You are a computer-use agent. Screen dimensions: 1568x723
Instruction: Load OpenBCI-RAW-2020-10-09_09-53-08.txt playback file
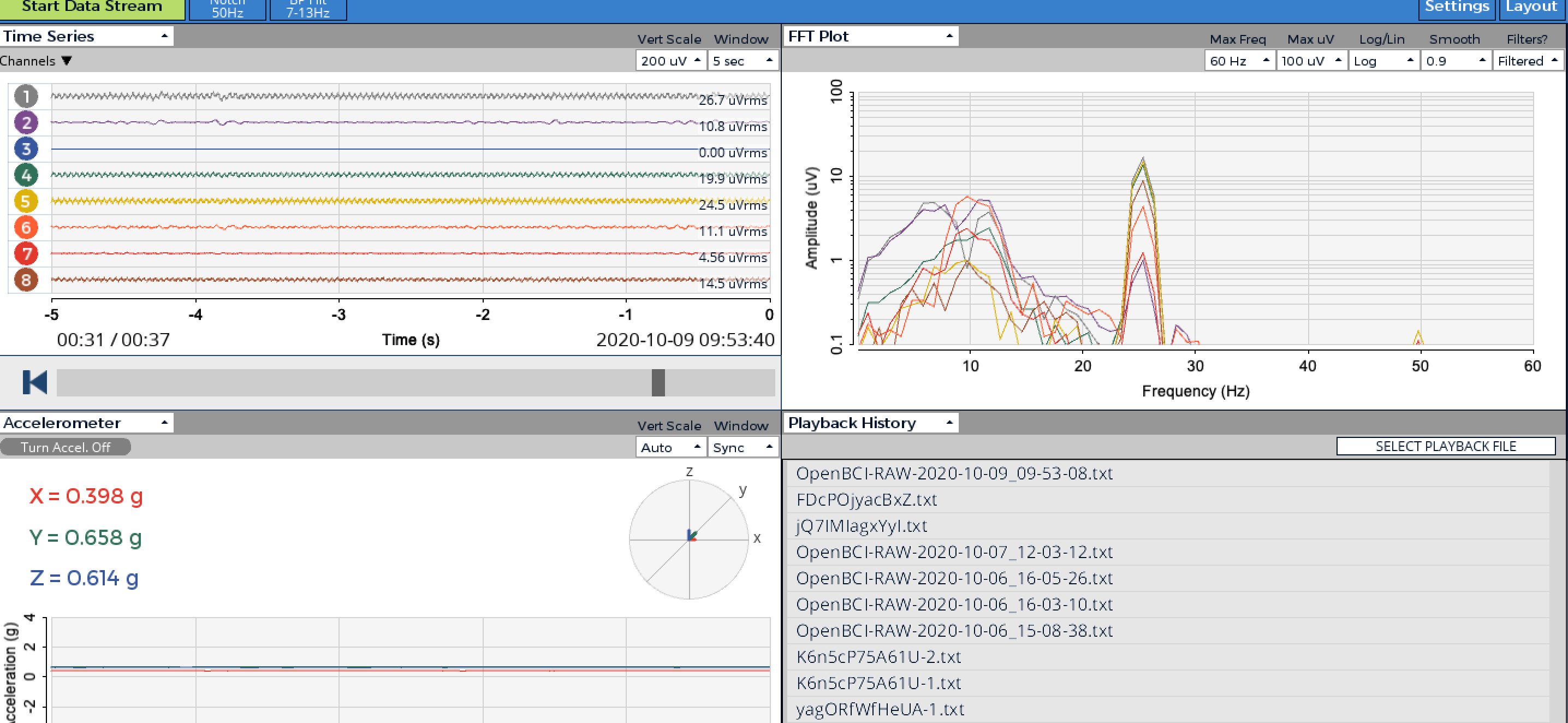click(x=1167, y=473)
